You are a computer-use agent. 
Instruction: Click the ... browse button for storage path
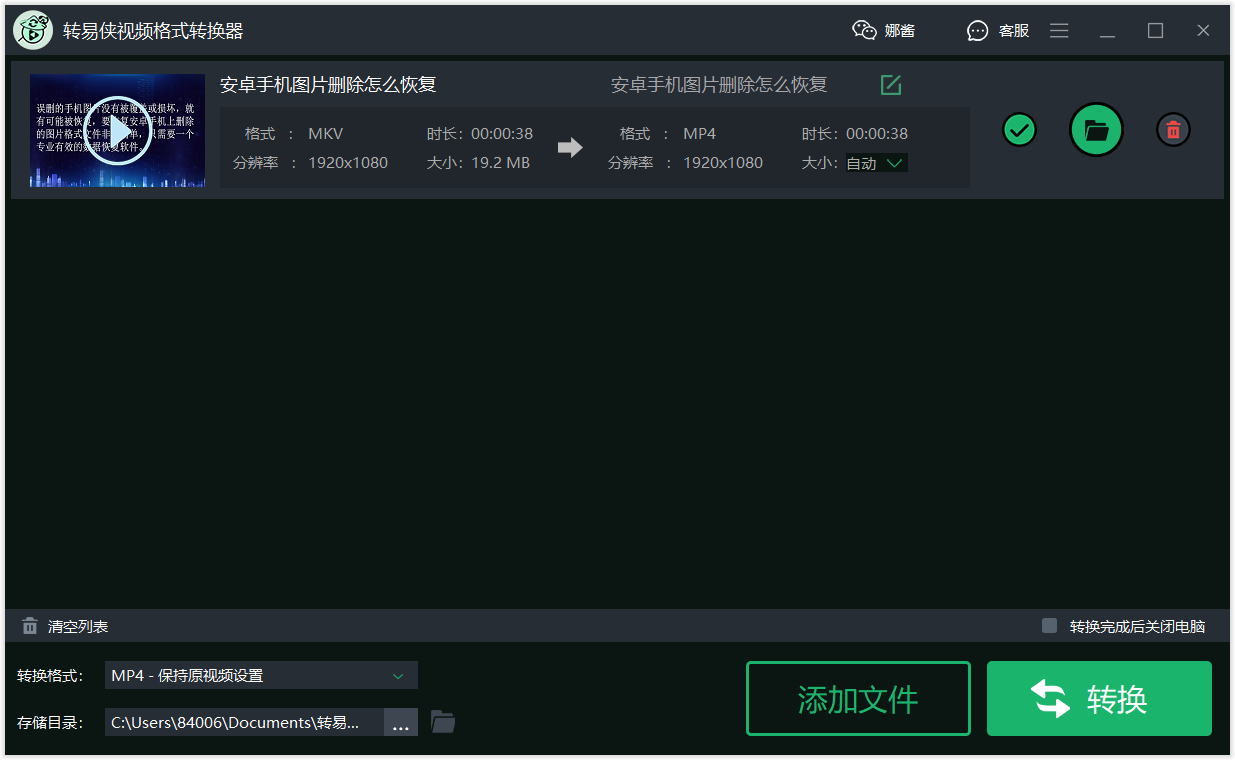click(400, 722)
